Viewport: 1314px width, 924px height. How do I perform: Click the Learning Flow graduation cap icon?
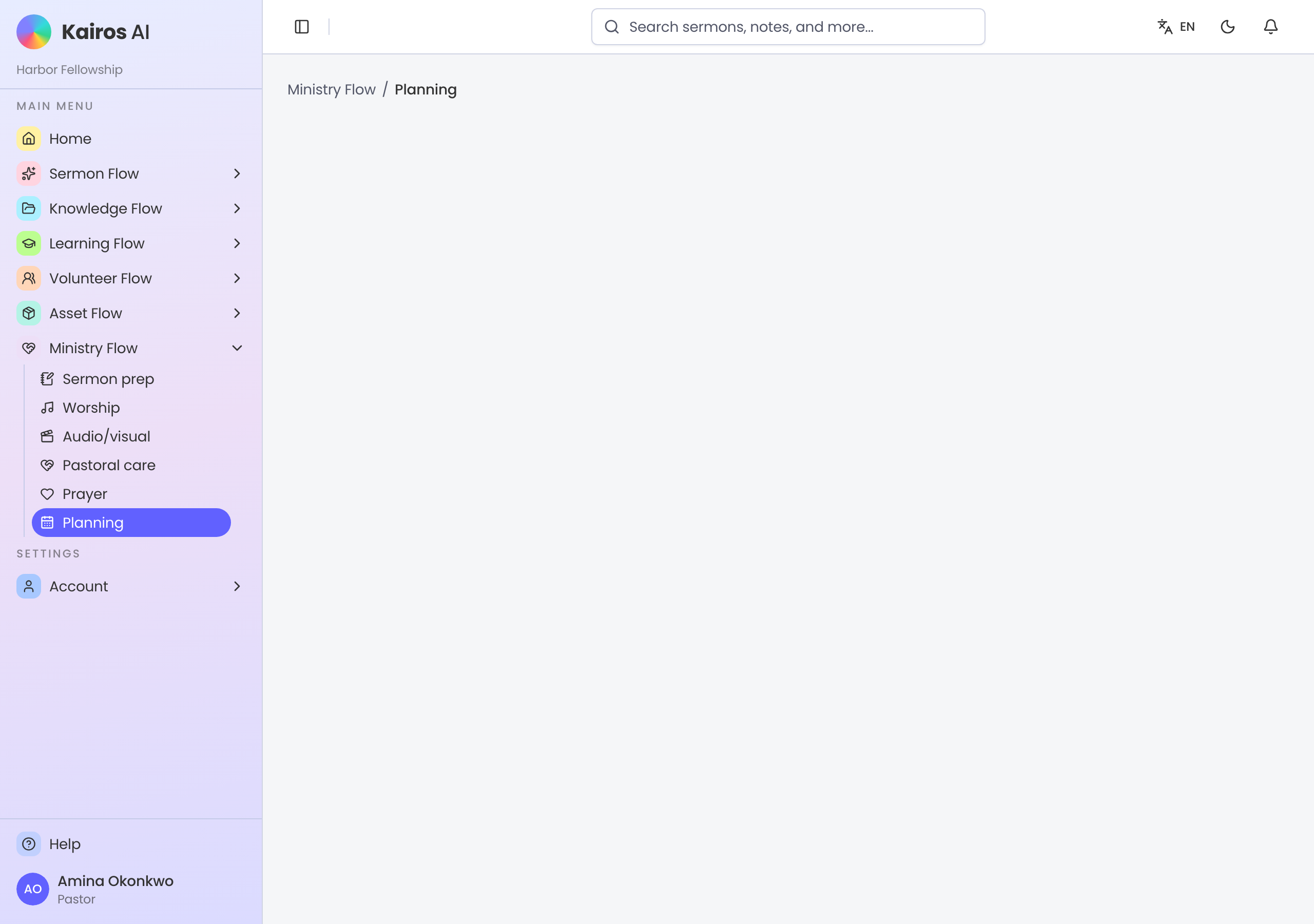pyautogui.click(x=29, y=243)
